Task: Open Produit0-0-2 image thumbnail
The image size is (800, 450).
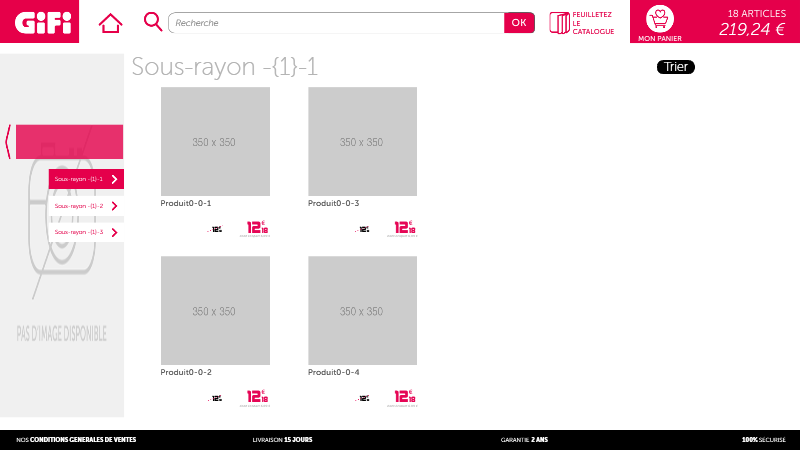Action: (x=215, y=310)
